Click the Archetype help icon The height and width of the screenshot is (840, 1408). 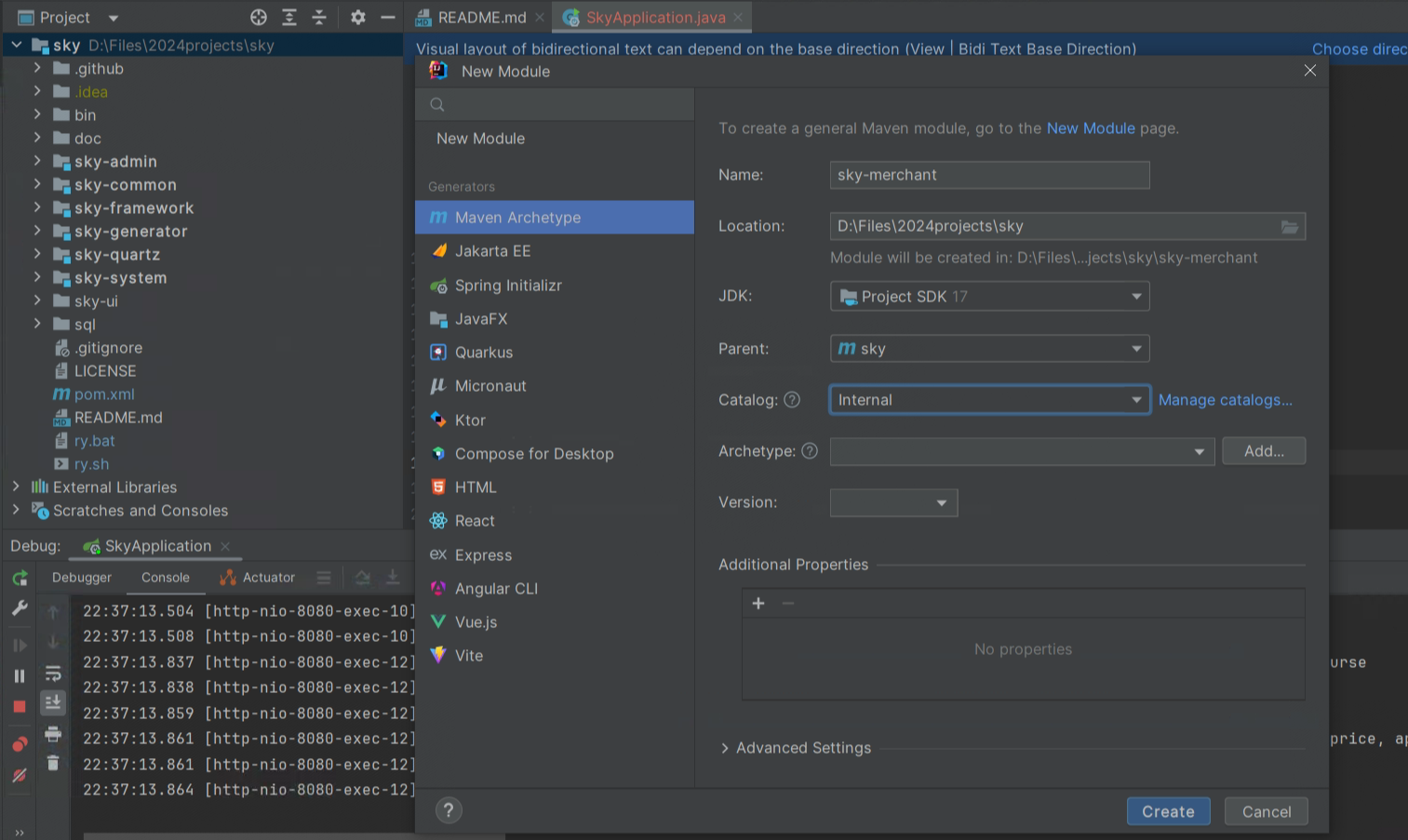pyautogui.click(x=810, y=451)
